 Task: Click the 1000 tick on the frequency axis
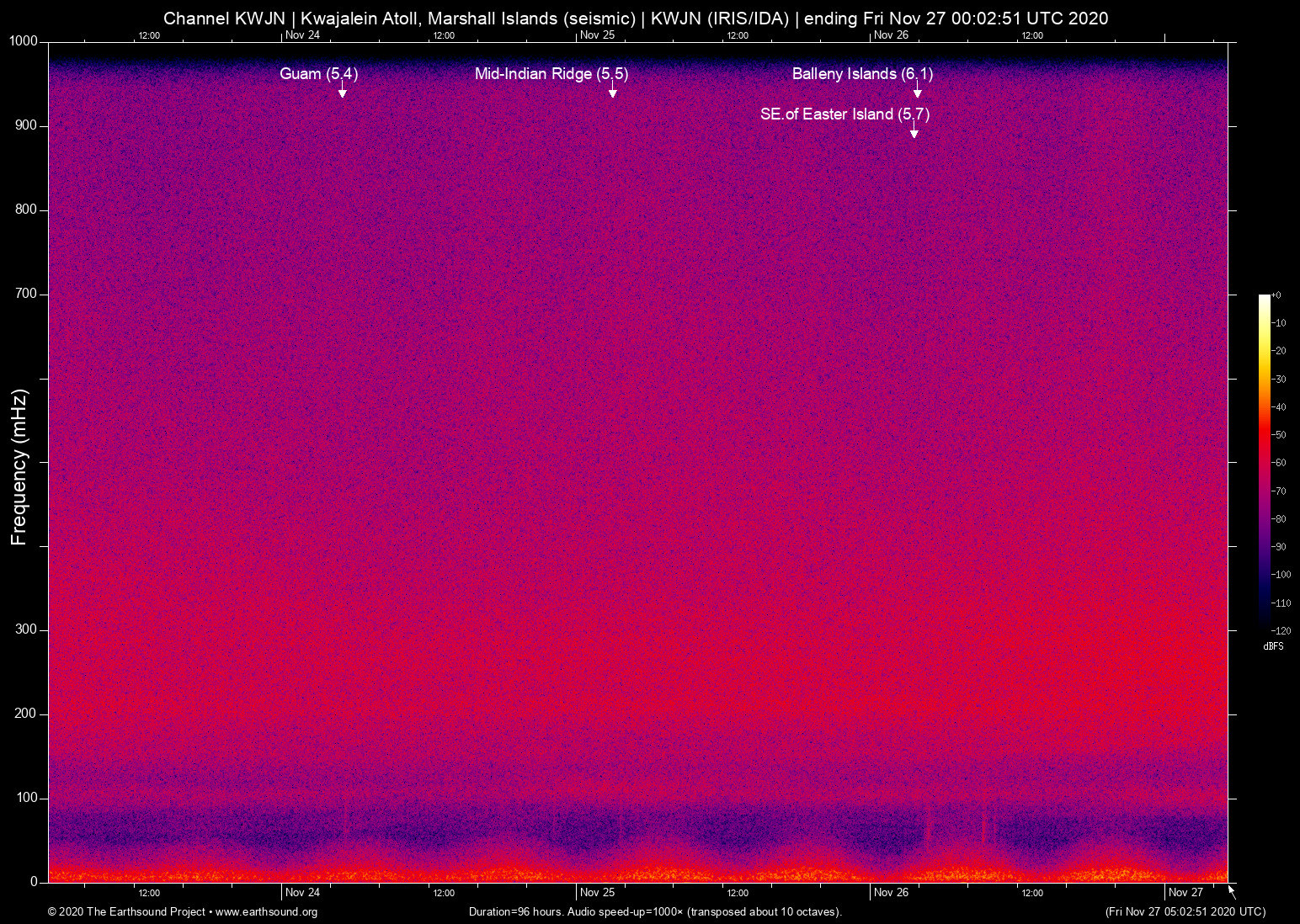pos(23,41)
